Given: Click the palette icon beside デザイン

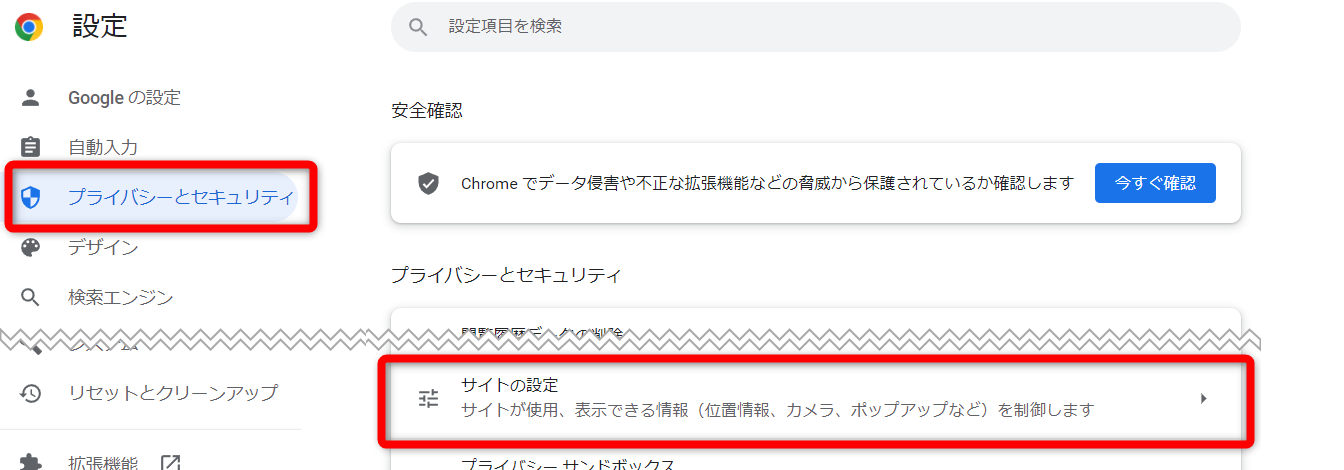Looking at the screenshot, I should (31, 247).
